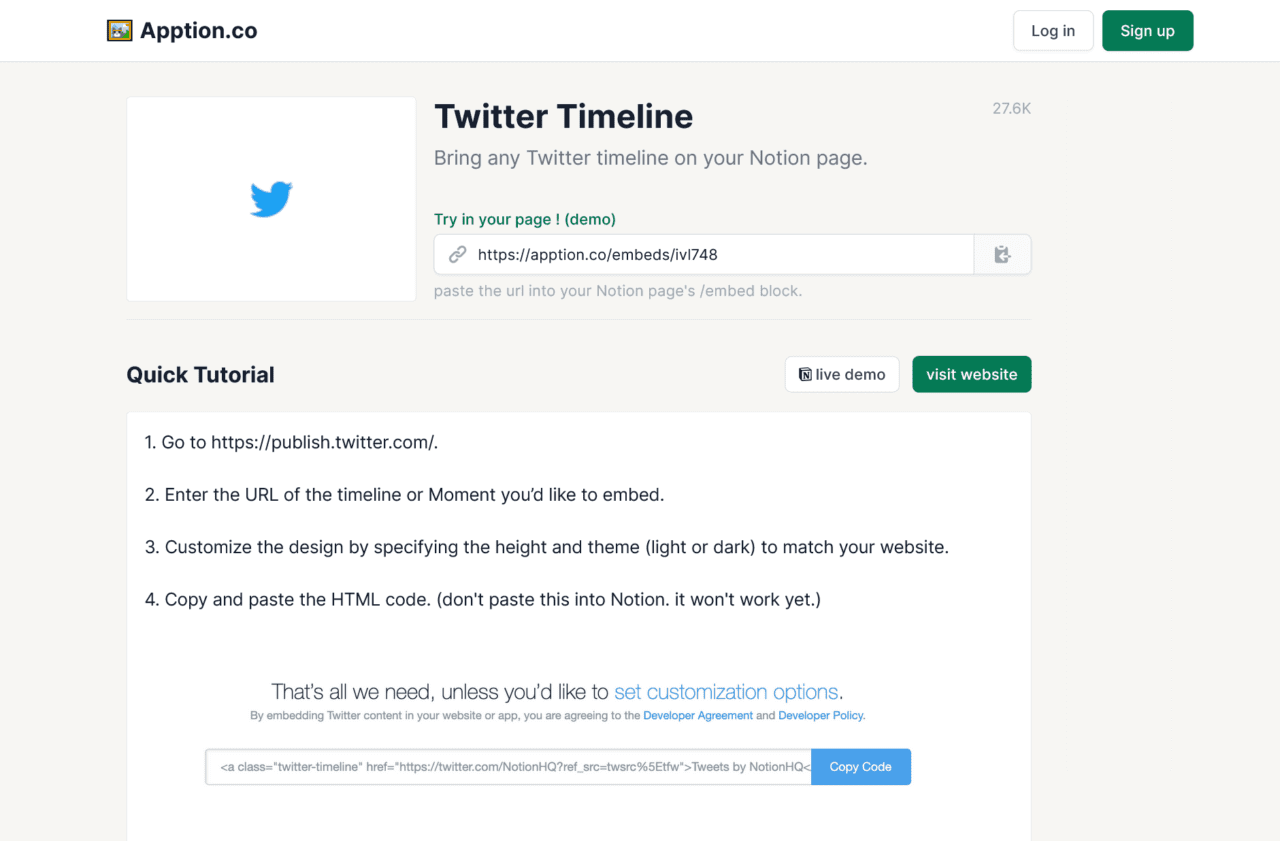Click the Twitter logo thumbnail card
The image size is (1280, 841).
271,198
